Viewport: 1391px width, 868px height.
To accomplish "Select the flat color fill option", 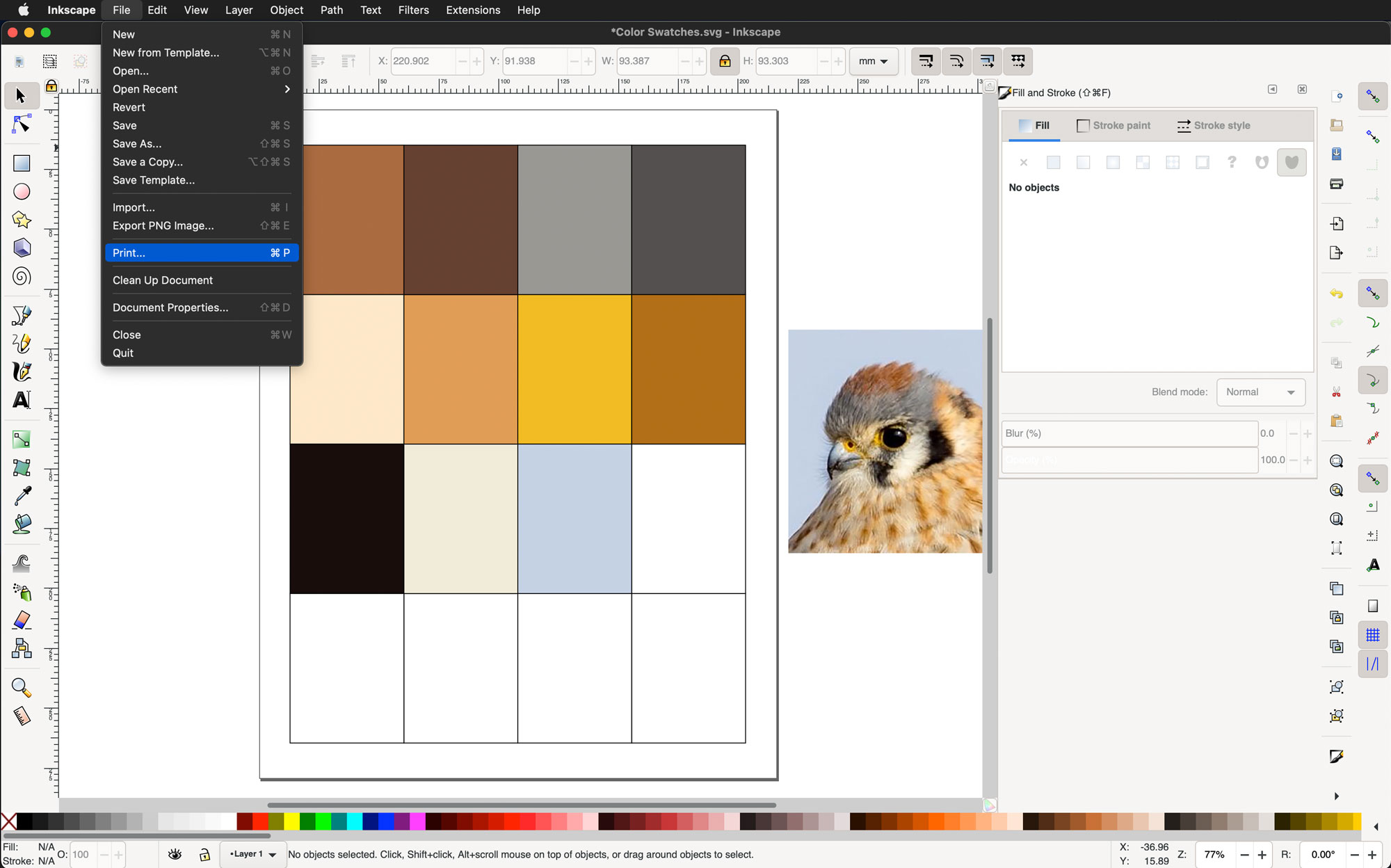I will click(x=1054, y=162).
